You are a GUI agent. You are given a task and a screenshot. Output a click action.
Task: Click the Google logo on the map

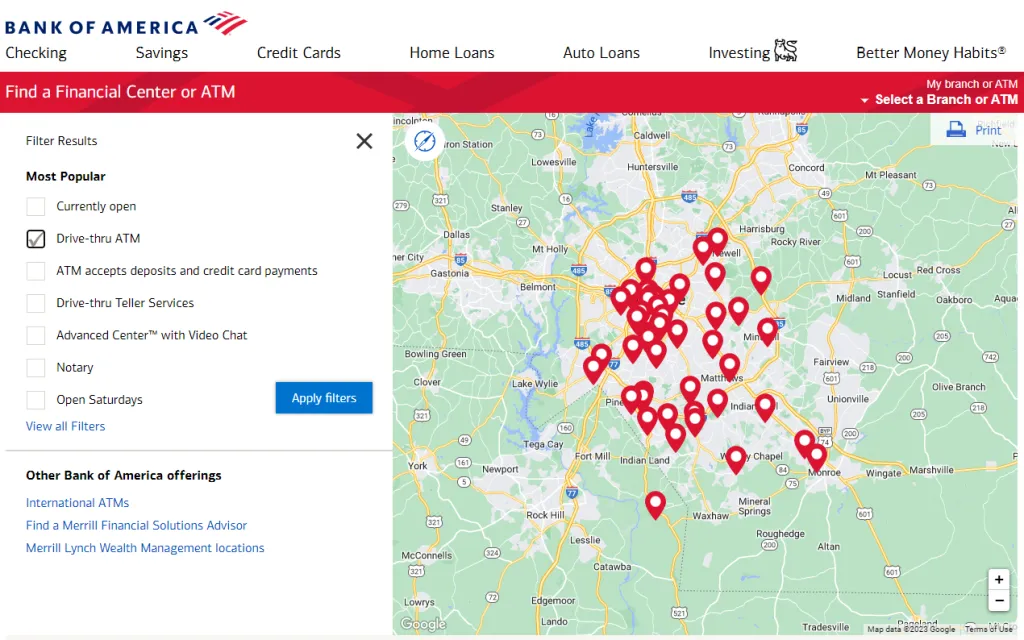[x=423, y=624]
